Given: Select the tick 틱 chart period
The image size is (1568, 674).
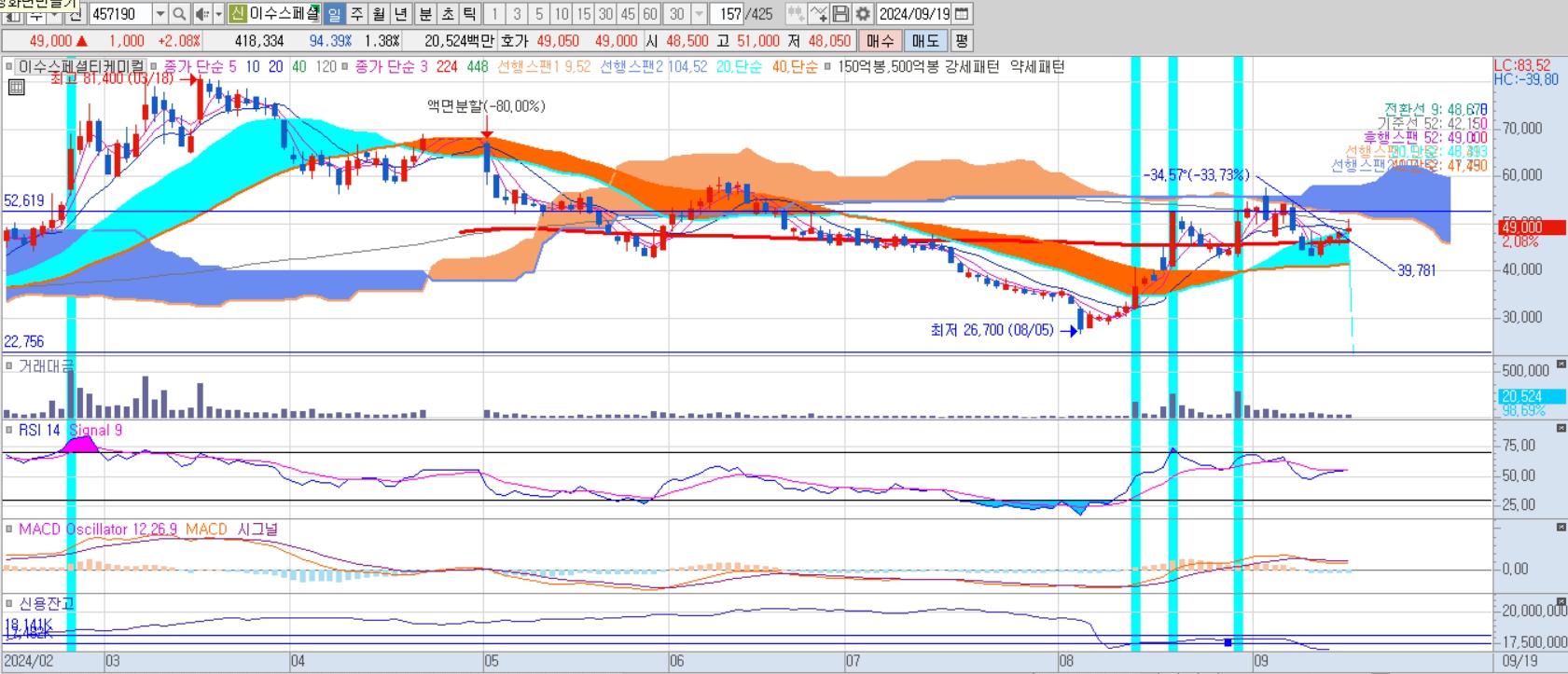Looking at the screenshot, I should [470, 14].
